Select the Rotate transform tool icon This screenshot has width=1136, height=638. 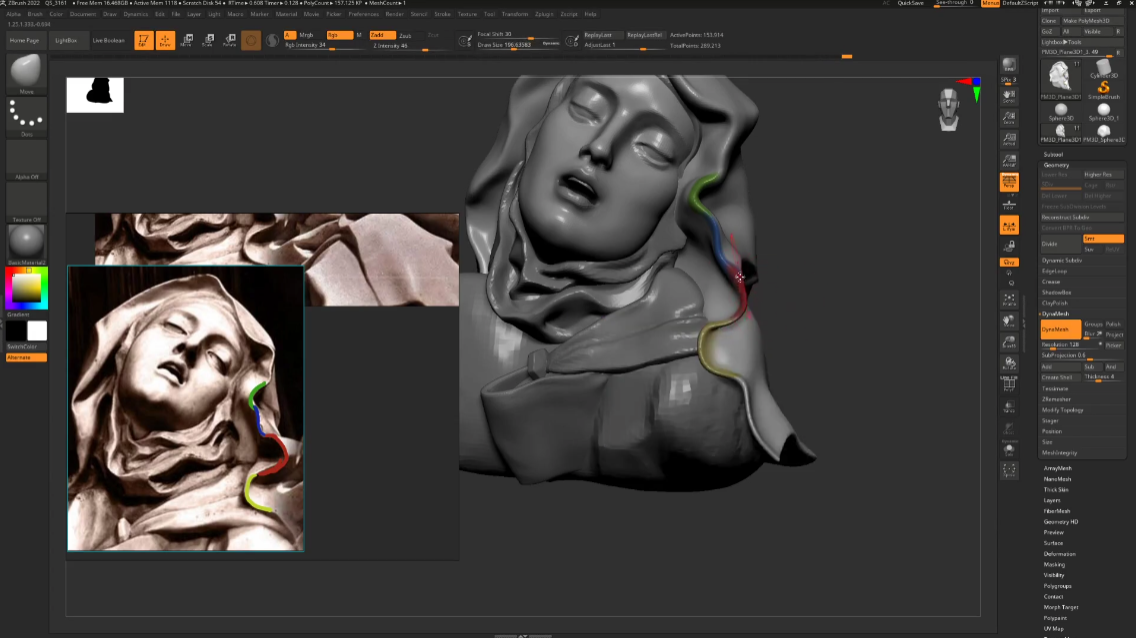click(x=230, y=41)
